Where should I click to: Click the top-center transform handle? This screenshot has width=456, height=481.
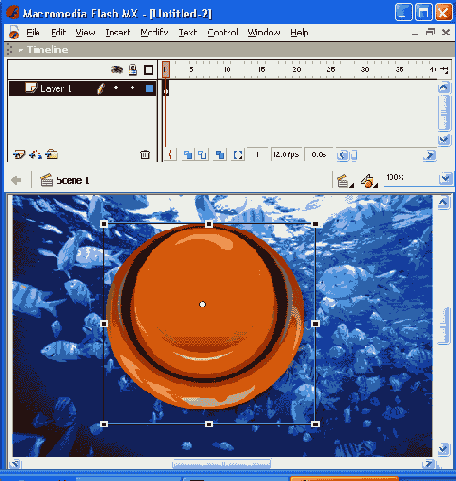coord(209,224)
